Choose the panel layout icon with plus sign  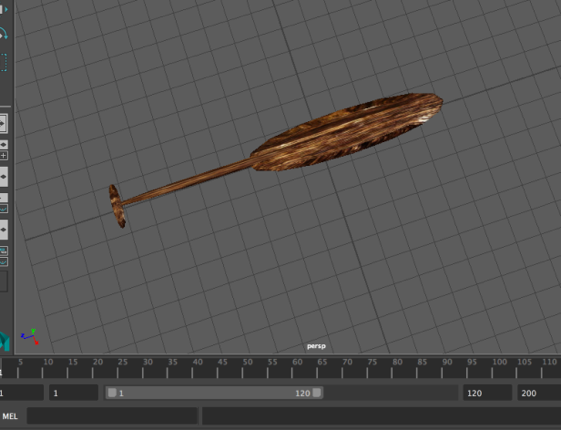[x=4, y=156]
